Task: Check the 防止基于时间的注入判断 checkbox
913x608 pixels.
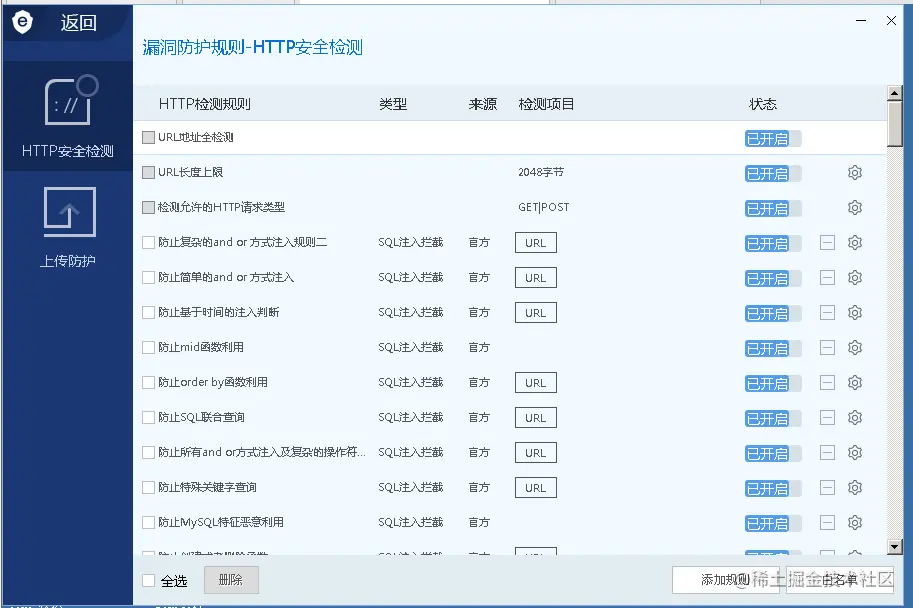Action: point(148,312)
